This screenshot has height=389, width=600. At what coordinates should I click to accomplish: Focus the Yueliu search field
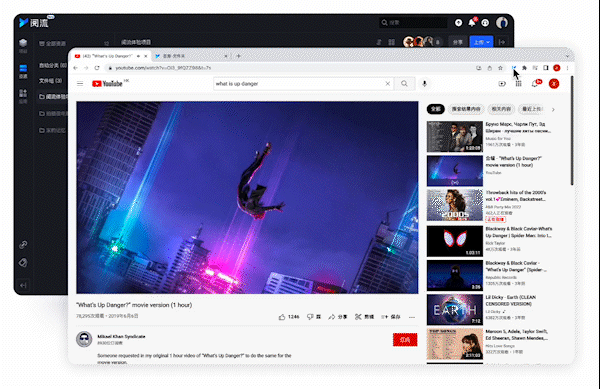tap(413, 23)
